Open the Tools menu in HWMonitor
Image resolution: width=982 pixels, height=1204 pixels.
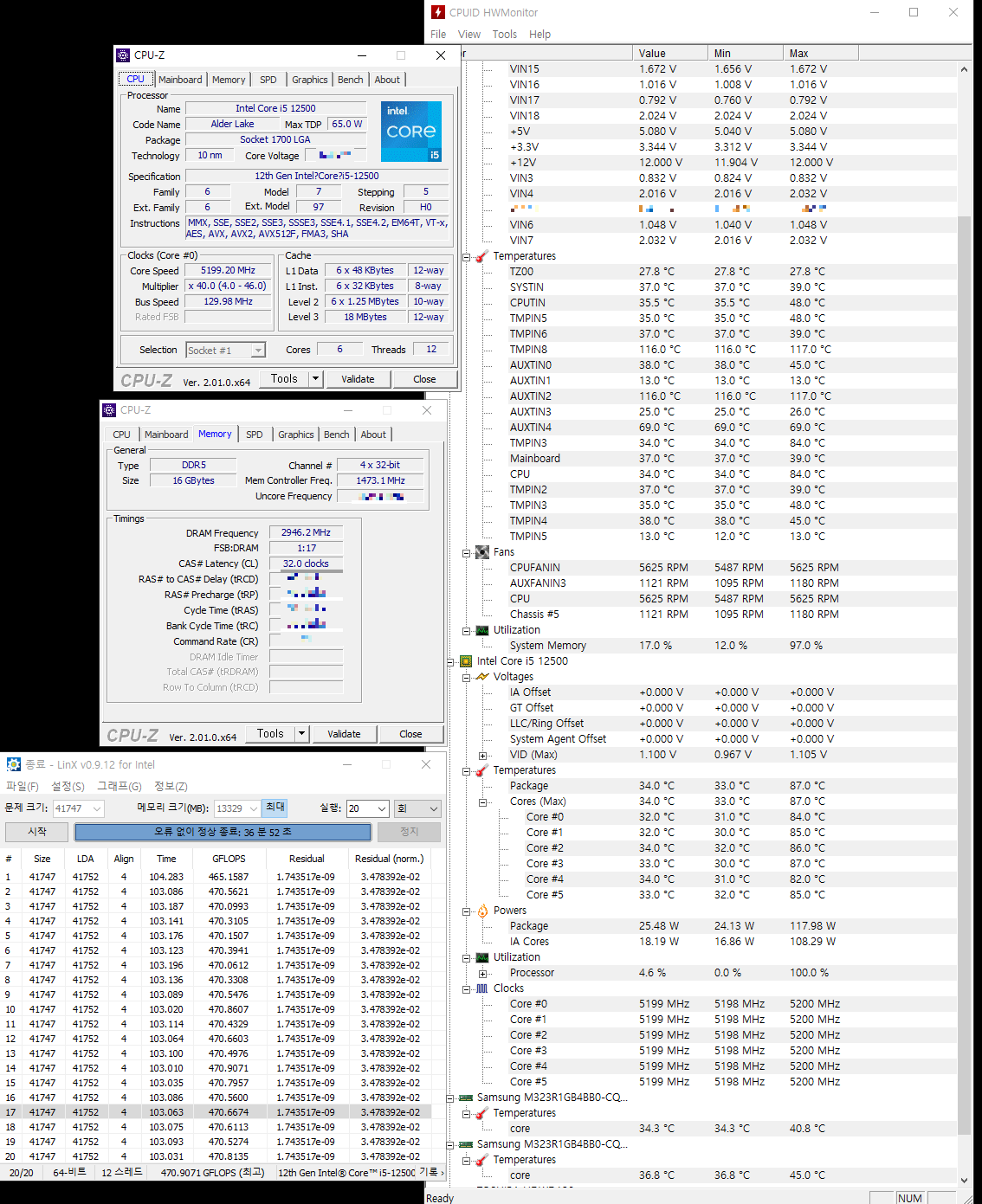pos(505,35)
